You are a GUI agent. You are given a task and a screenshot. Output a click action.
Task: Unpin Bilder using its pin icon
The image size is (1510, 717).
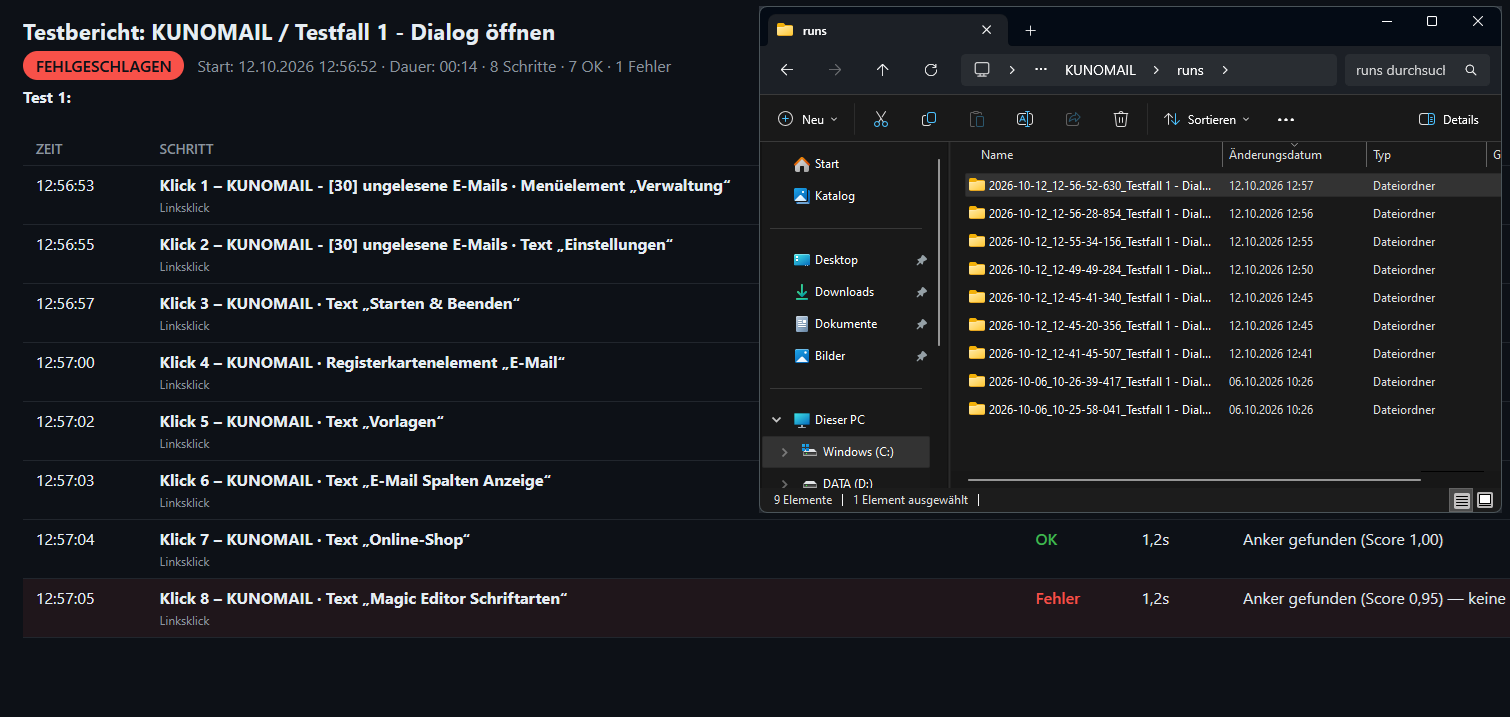click(921, 356)
